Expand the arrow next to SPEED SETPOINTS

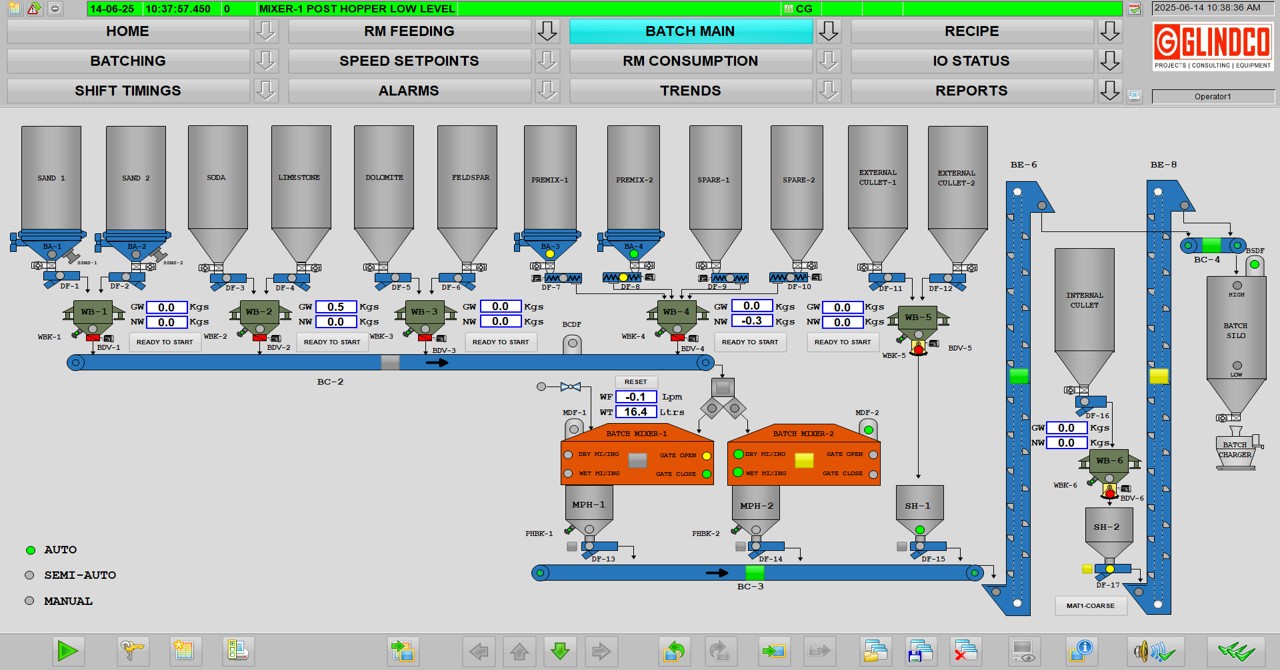coord(547,61)
